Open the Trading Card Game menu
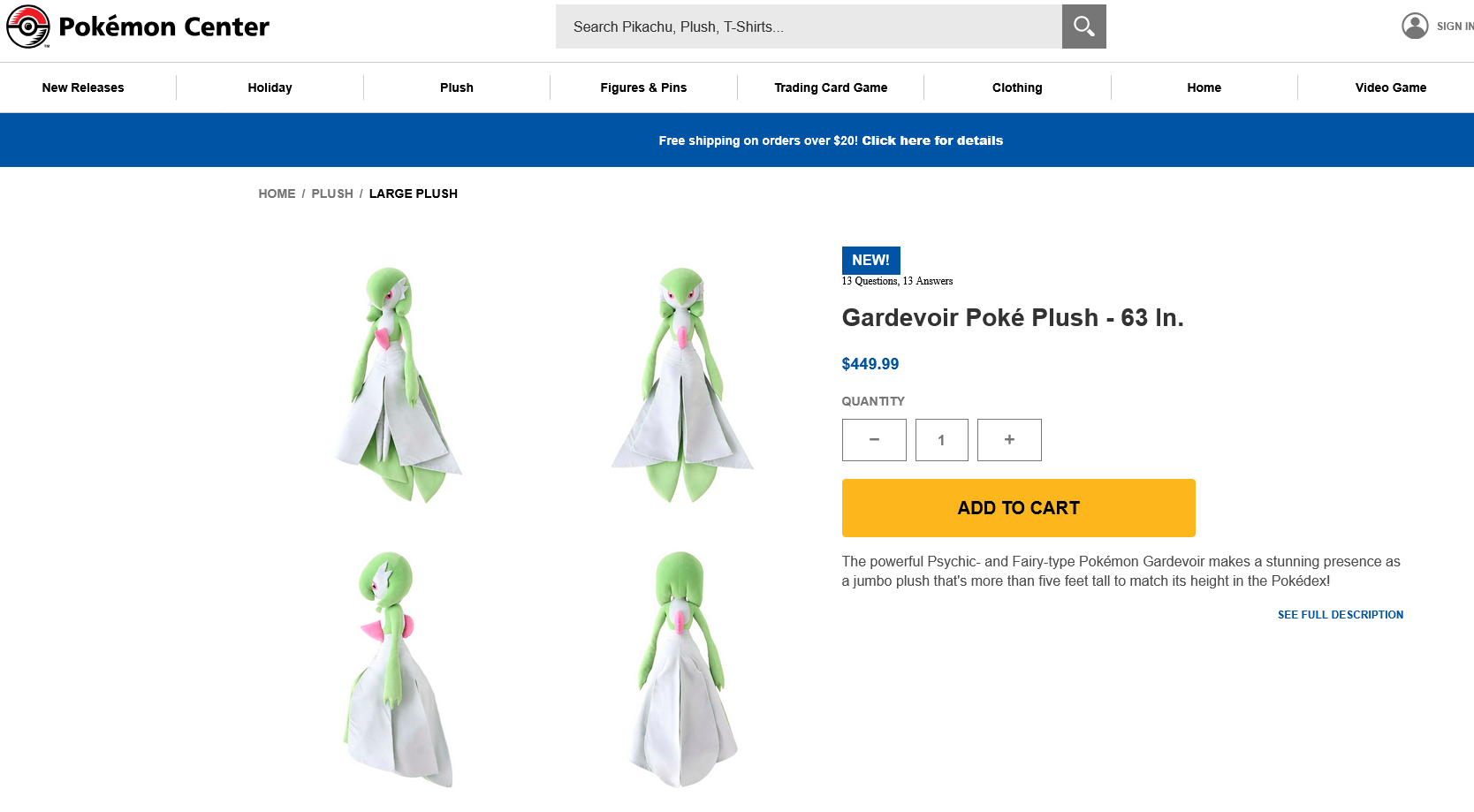 coord(831,87)
